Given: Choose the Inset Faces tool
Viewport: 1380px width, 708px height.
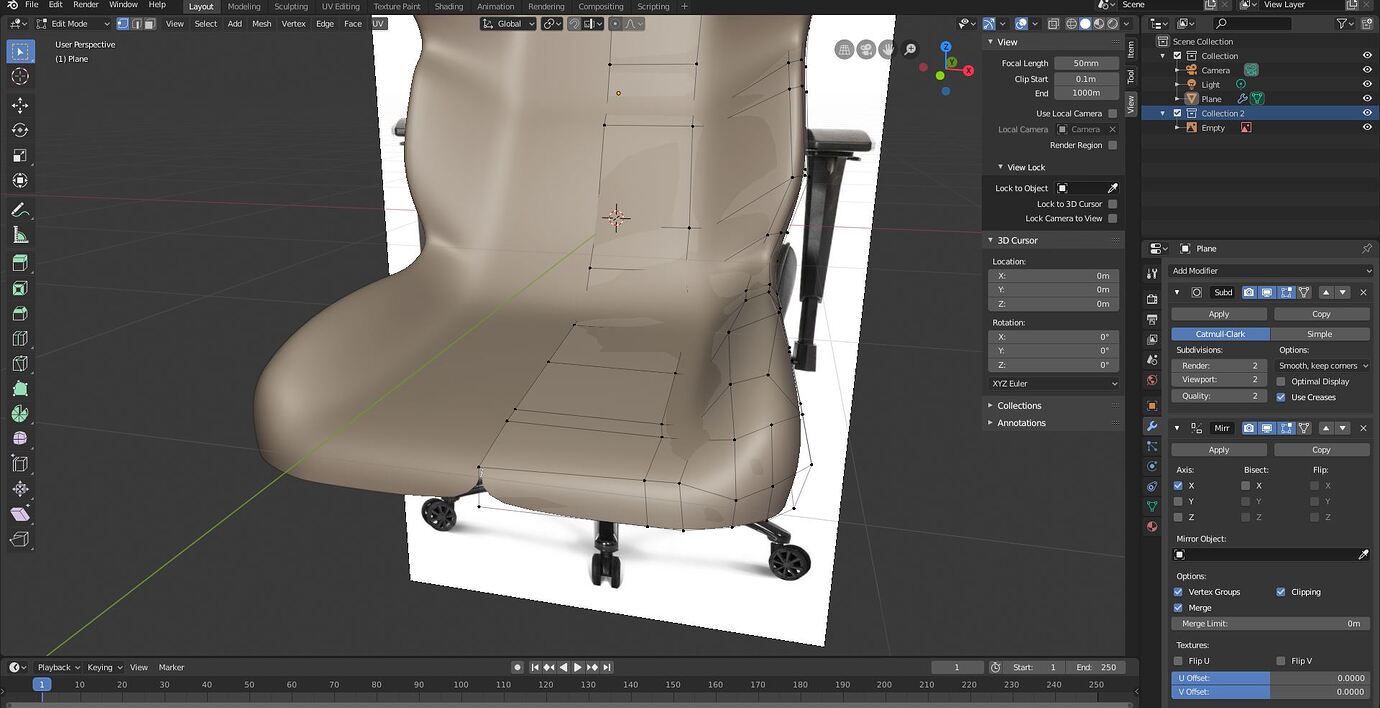Looking at the screenshot, I should (x=20, y=288).
